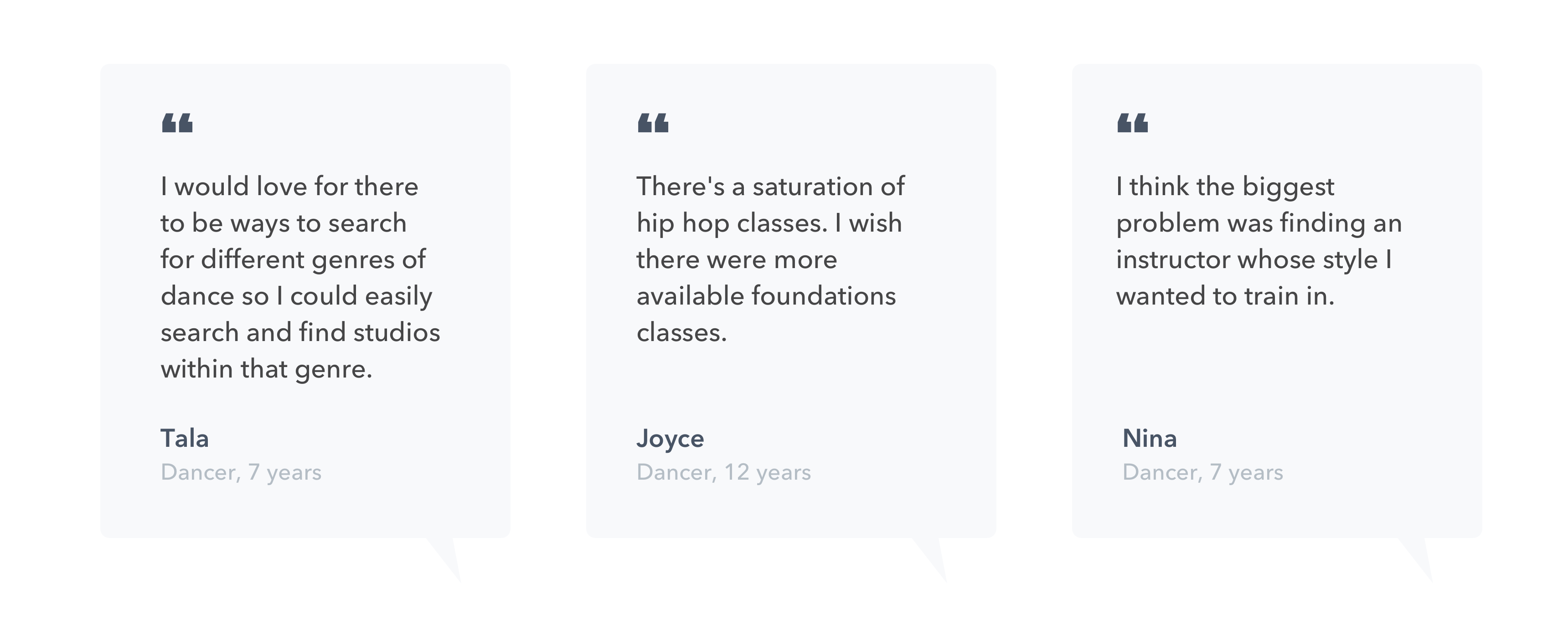This screenshot has width=1568, height=621.
Task: Click the empty area below Nina's quote text
Action: (1259, 365)
